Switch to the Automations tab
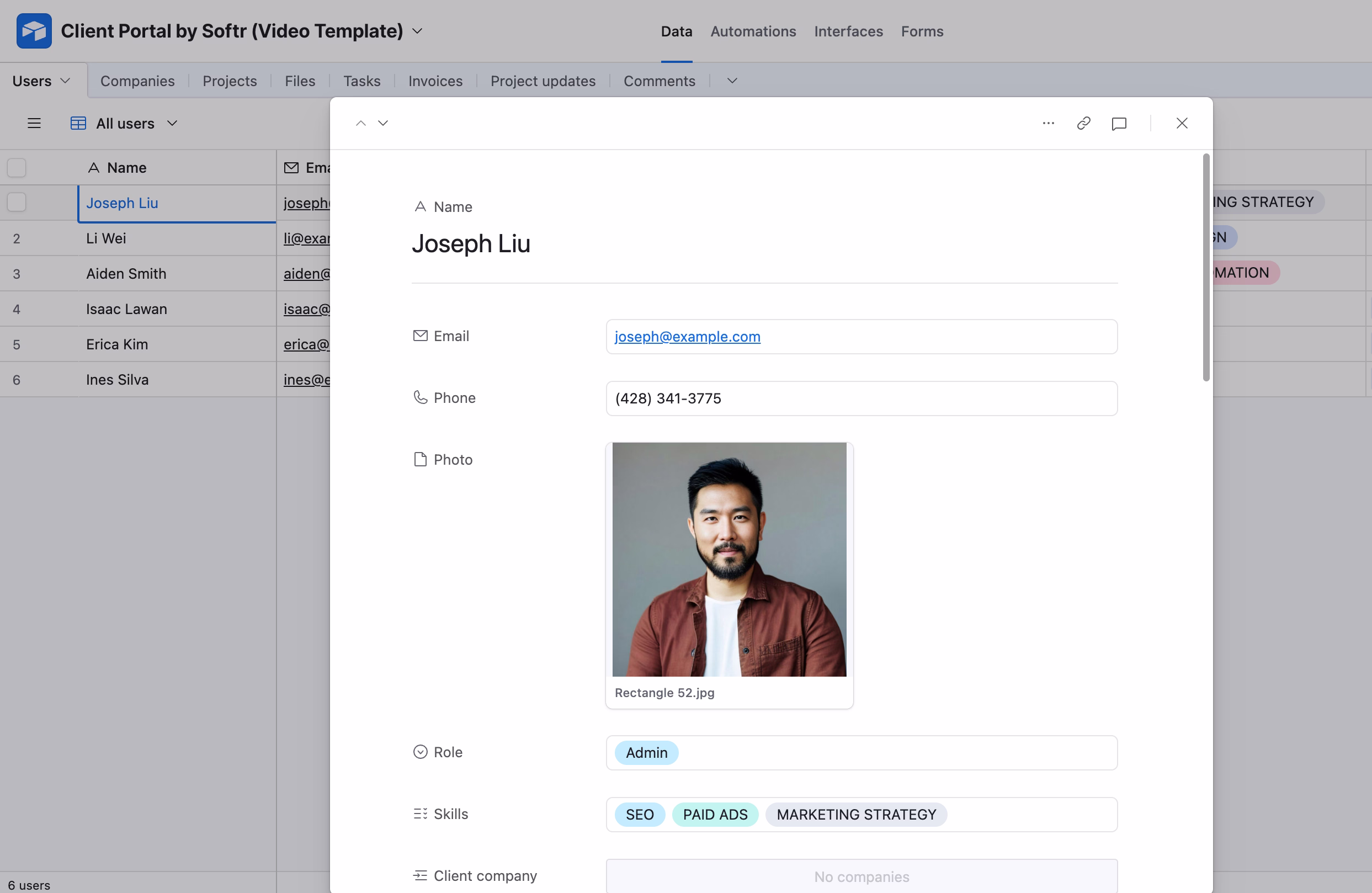The height and width of the screenshot is (893, 1372). click(753, 31)
